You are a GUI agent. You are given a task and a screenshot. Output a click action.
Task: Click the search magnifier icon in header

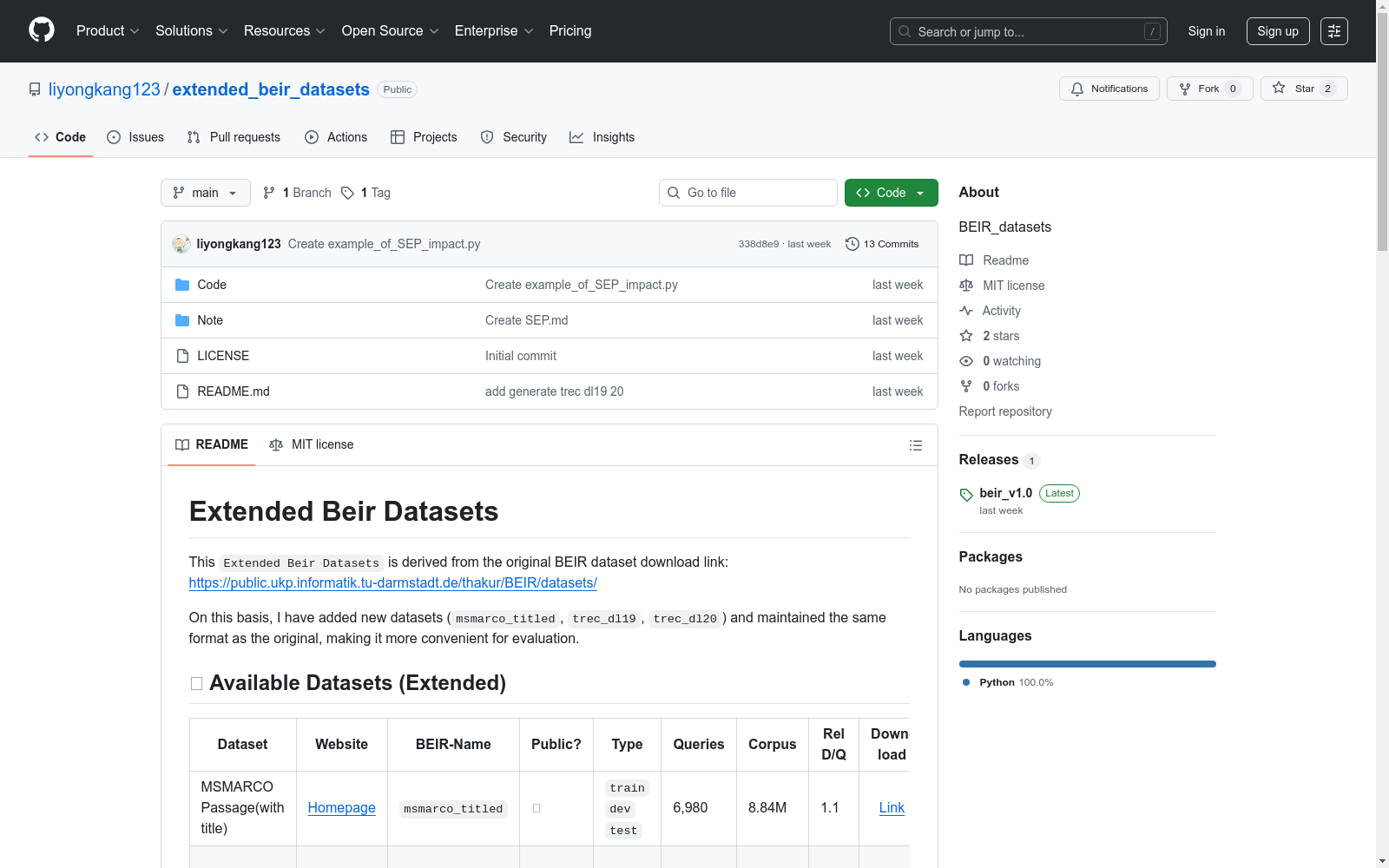click(905, 31)
